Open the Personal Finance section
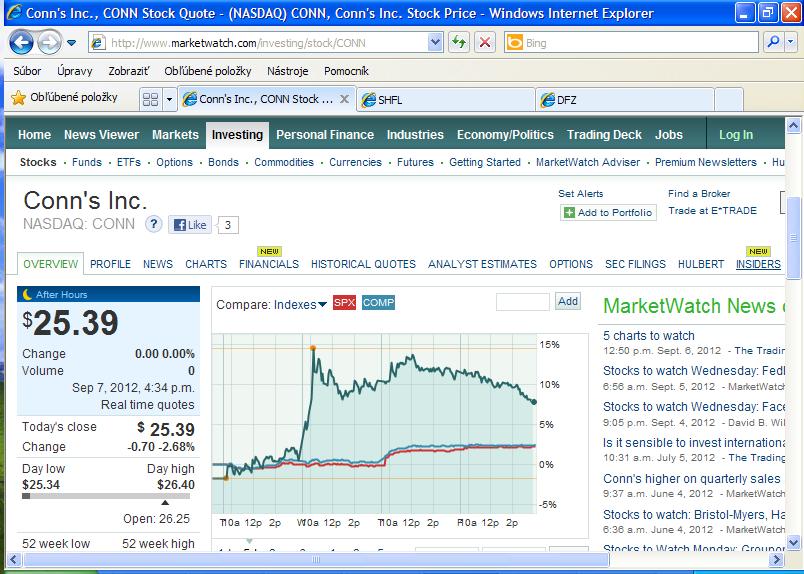Viewport: 804px width, 574px height. tap(325, 135)
